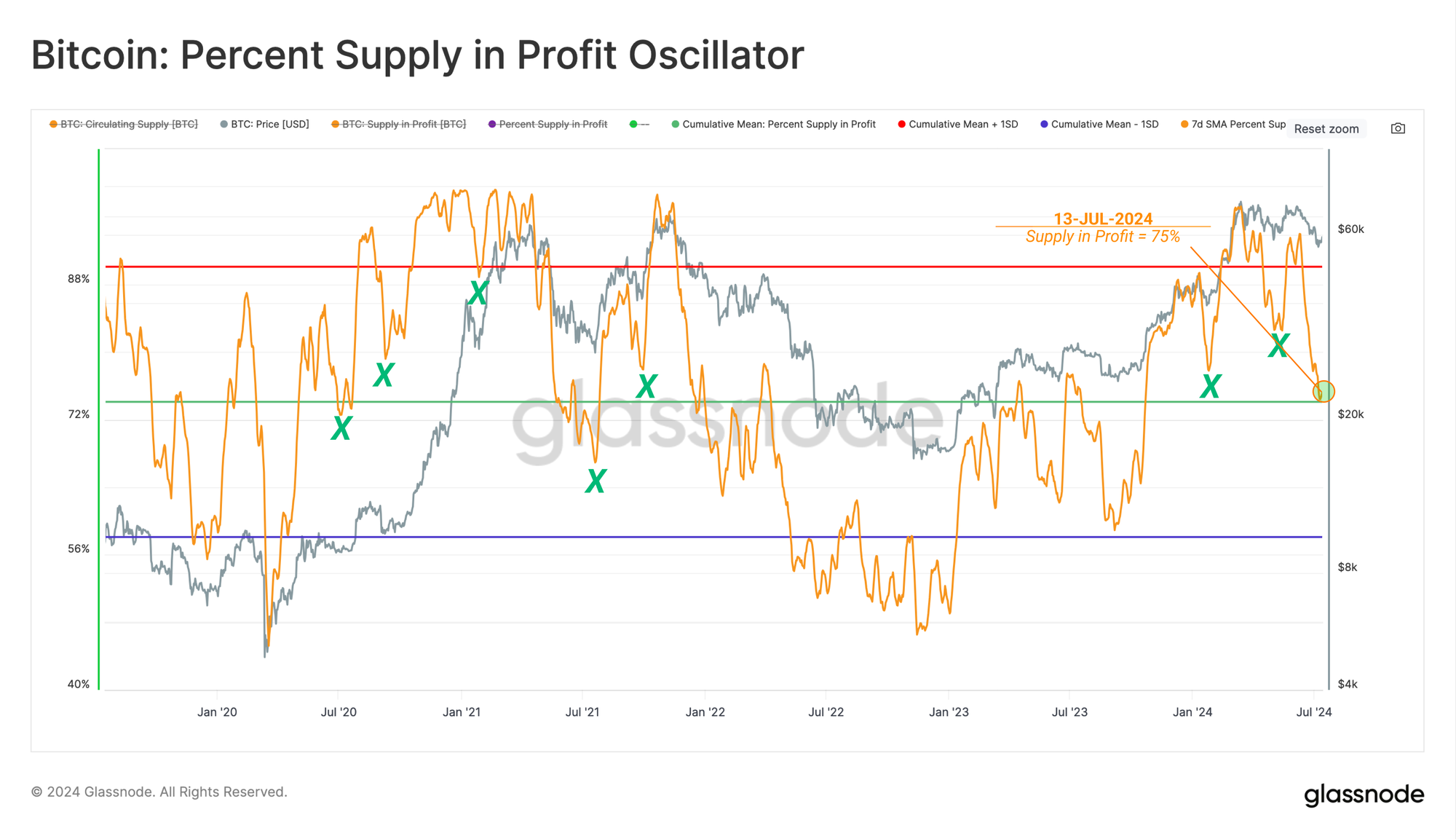This screenshot has width=1456, height=839.
Task: Show the Percent Supply in Profit series
Action: tap(547, 125)
